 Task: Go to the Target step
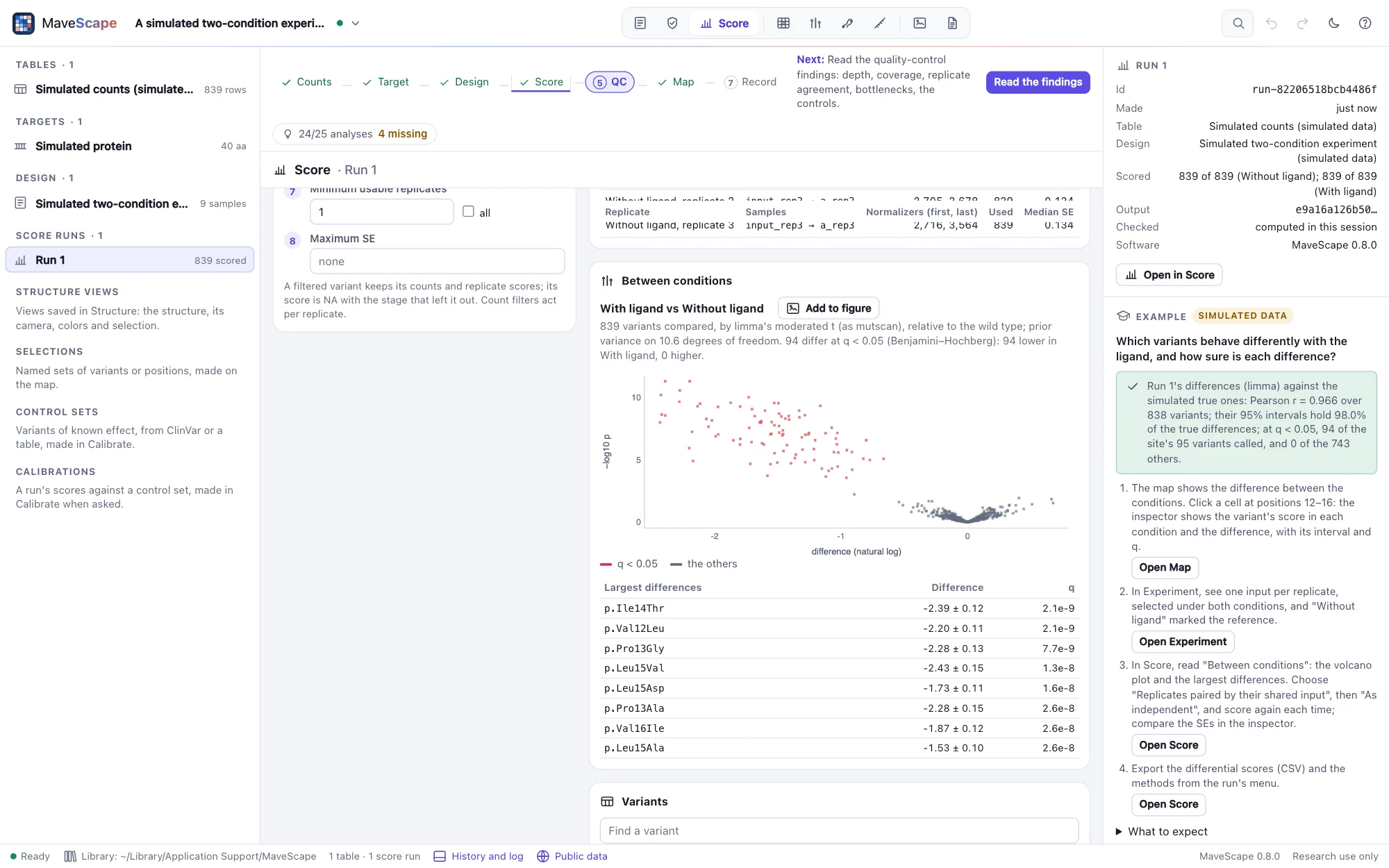[x=386, y=82]
